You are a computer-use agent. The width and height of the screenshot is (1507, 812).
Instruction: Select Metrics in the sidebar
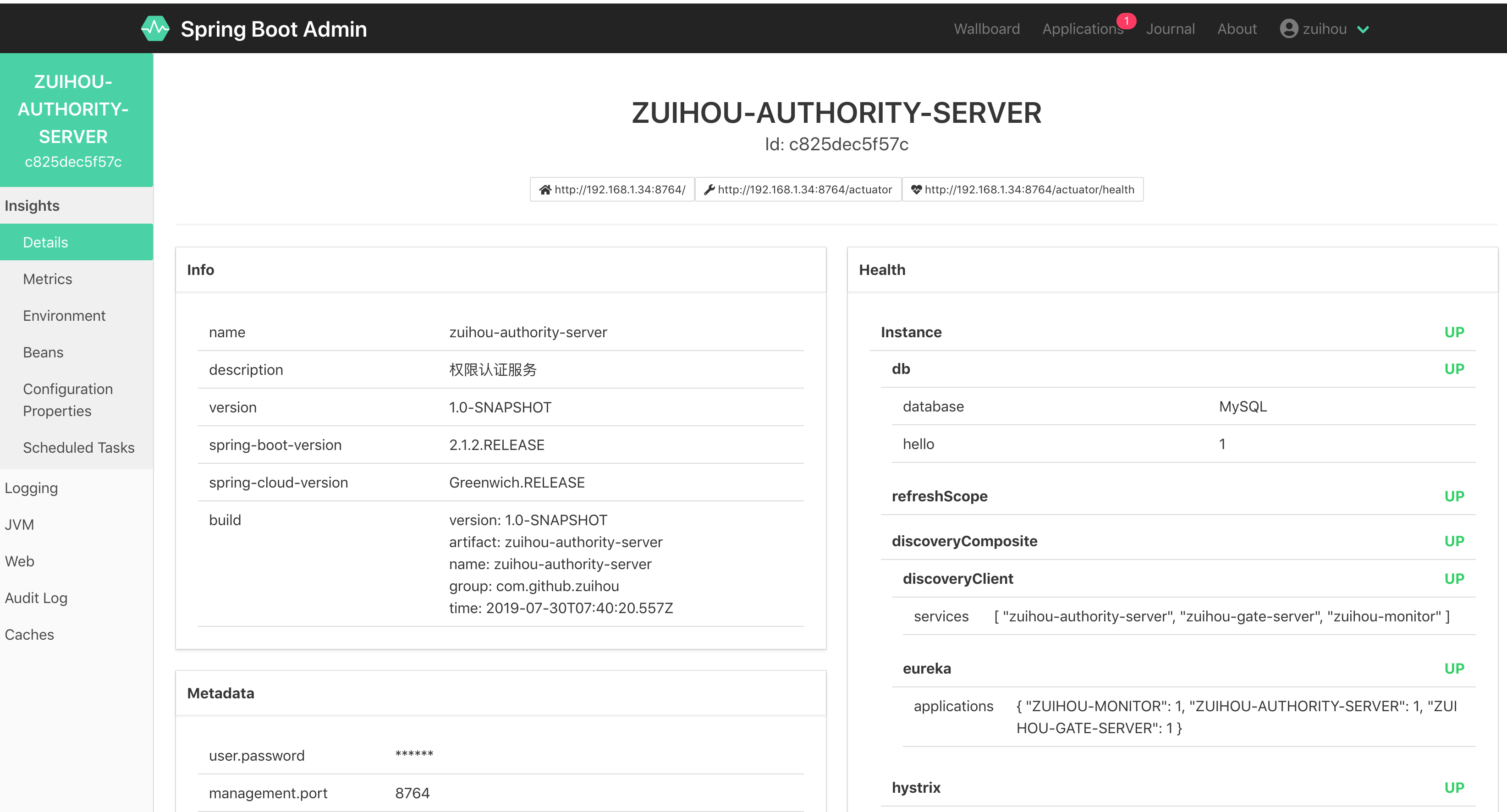click(47, 279)
